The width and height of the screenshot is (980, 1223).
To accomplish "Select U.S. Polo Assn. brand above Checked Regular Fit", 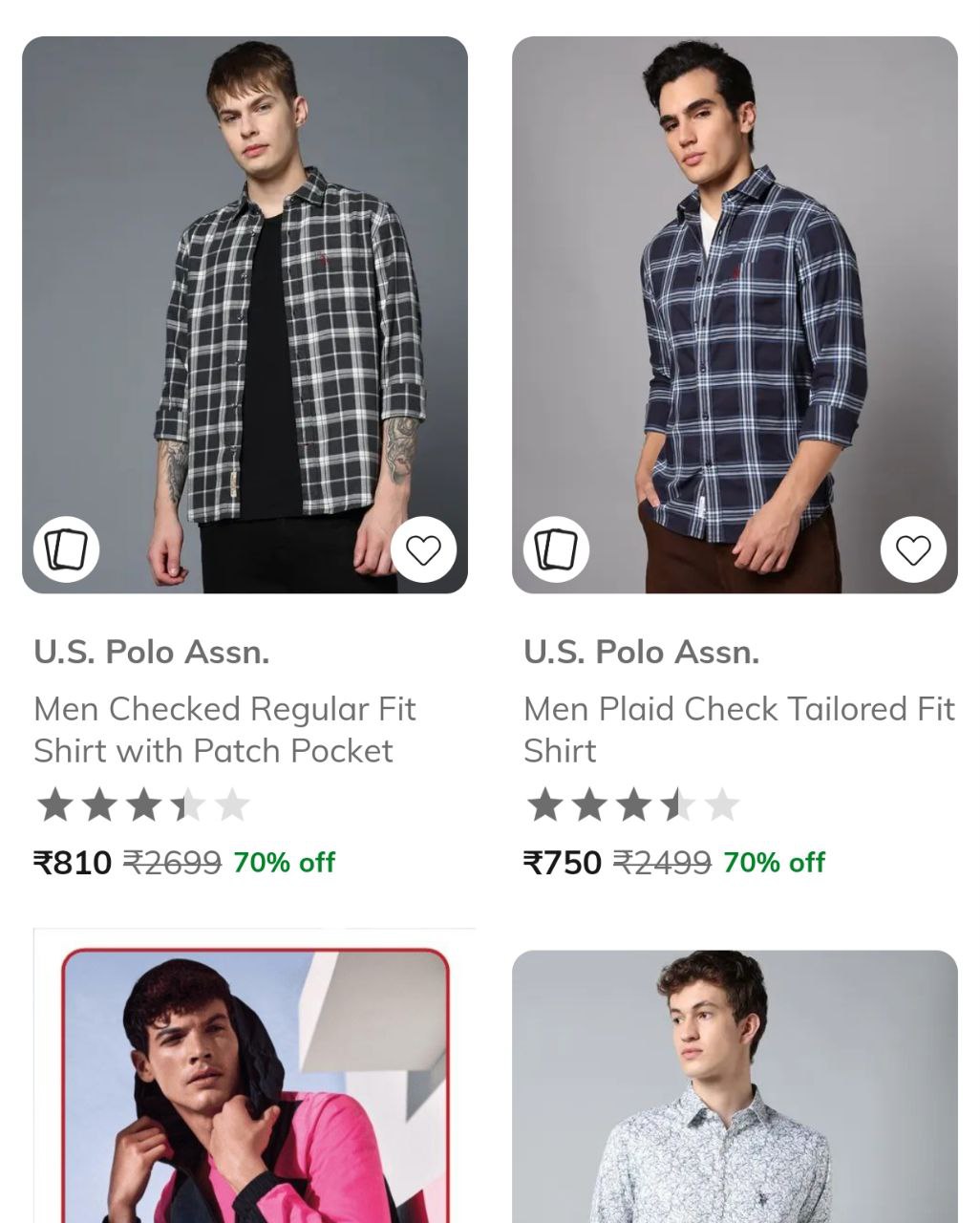I will click(151, 653).
